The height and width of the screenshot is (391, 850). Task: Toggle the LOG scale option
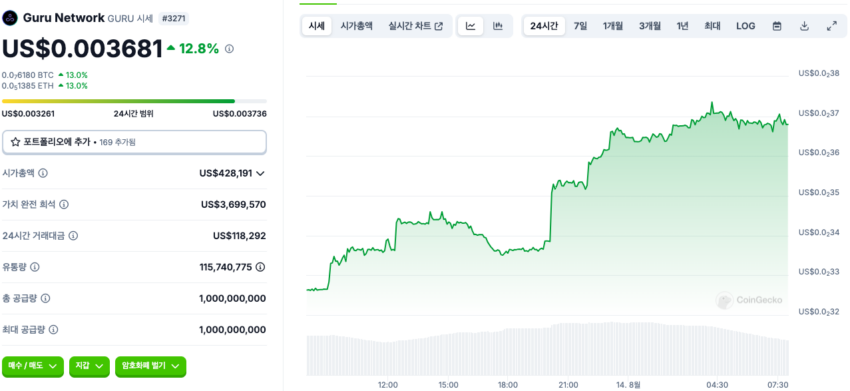[745, 26]
